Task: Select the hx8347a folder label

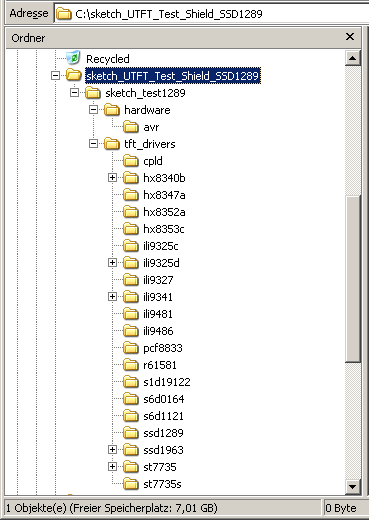Action: pos(164,195)
